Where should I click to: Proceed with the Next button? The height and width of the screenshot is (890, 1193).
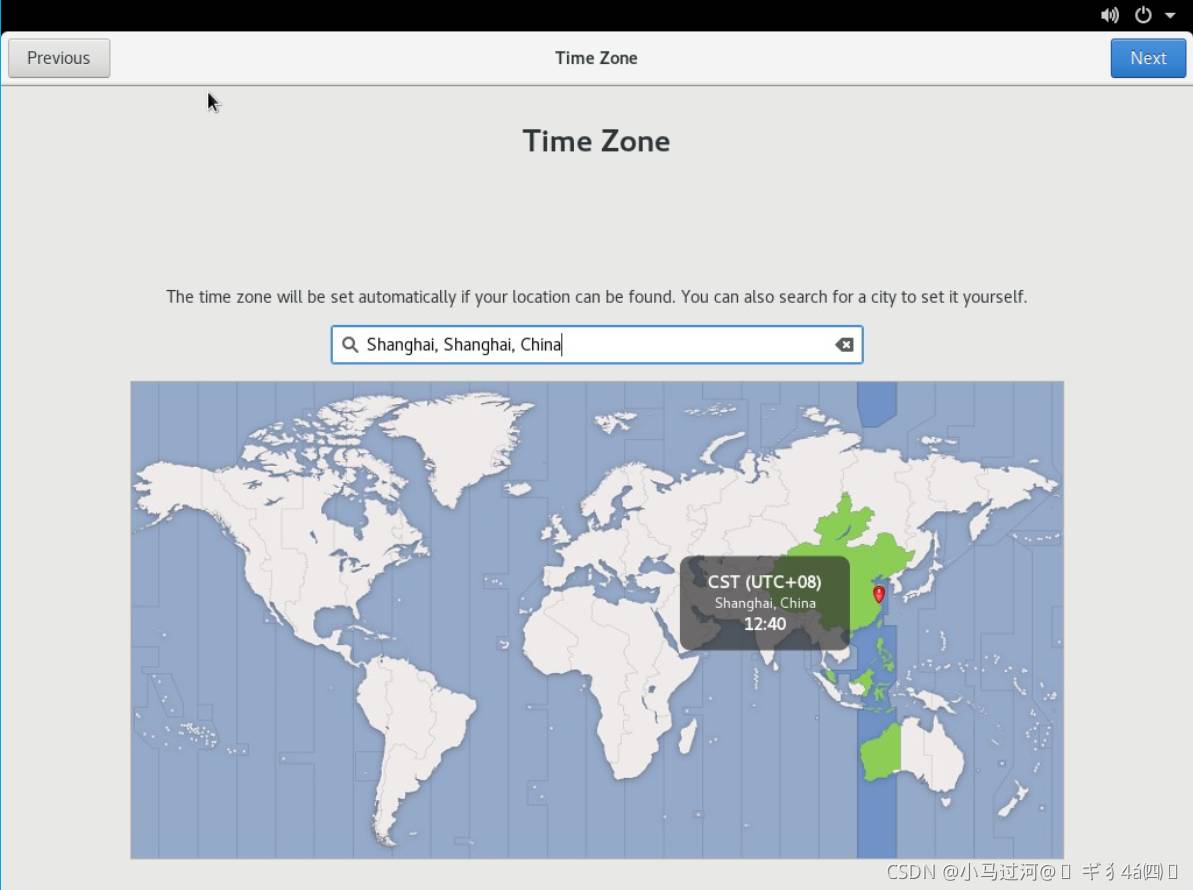[x=1148, y=58]
